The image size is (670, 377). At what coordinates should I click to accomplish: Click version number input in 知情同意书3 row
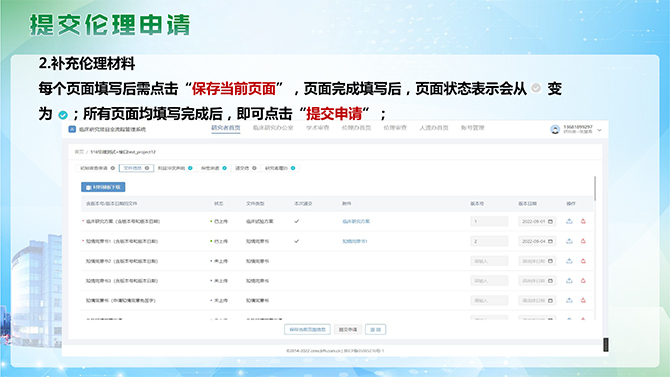pyautogui.click(x=489, y=281)
